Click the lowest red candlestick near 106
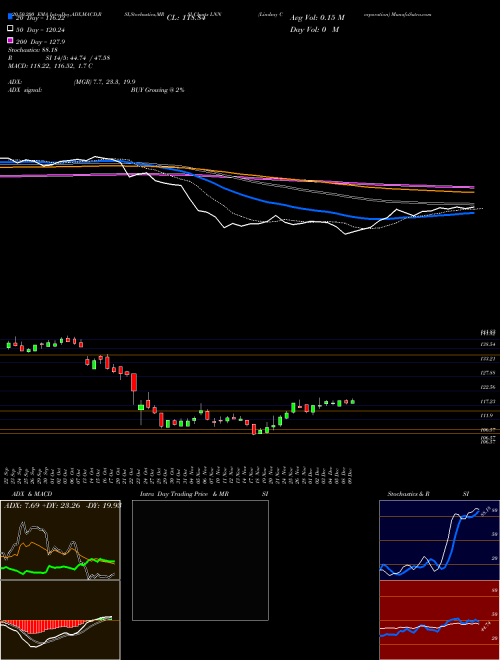The image size is (500, 660). pos(254,429)
